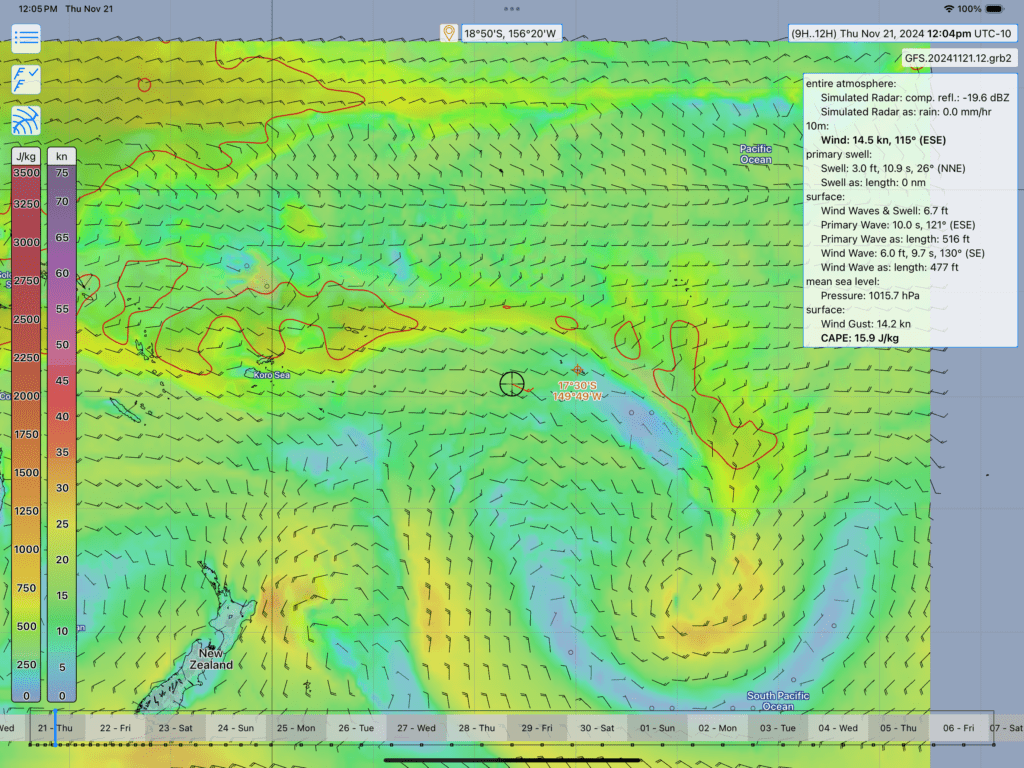Screen dimensions: 1024x768
Task: Tap the Wi-Fi status icon
Action: 948,8
